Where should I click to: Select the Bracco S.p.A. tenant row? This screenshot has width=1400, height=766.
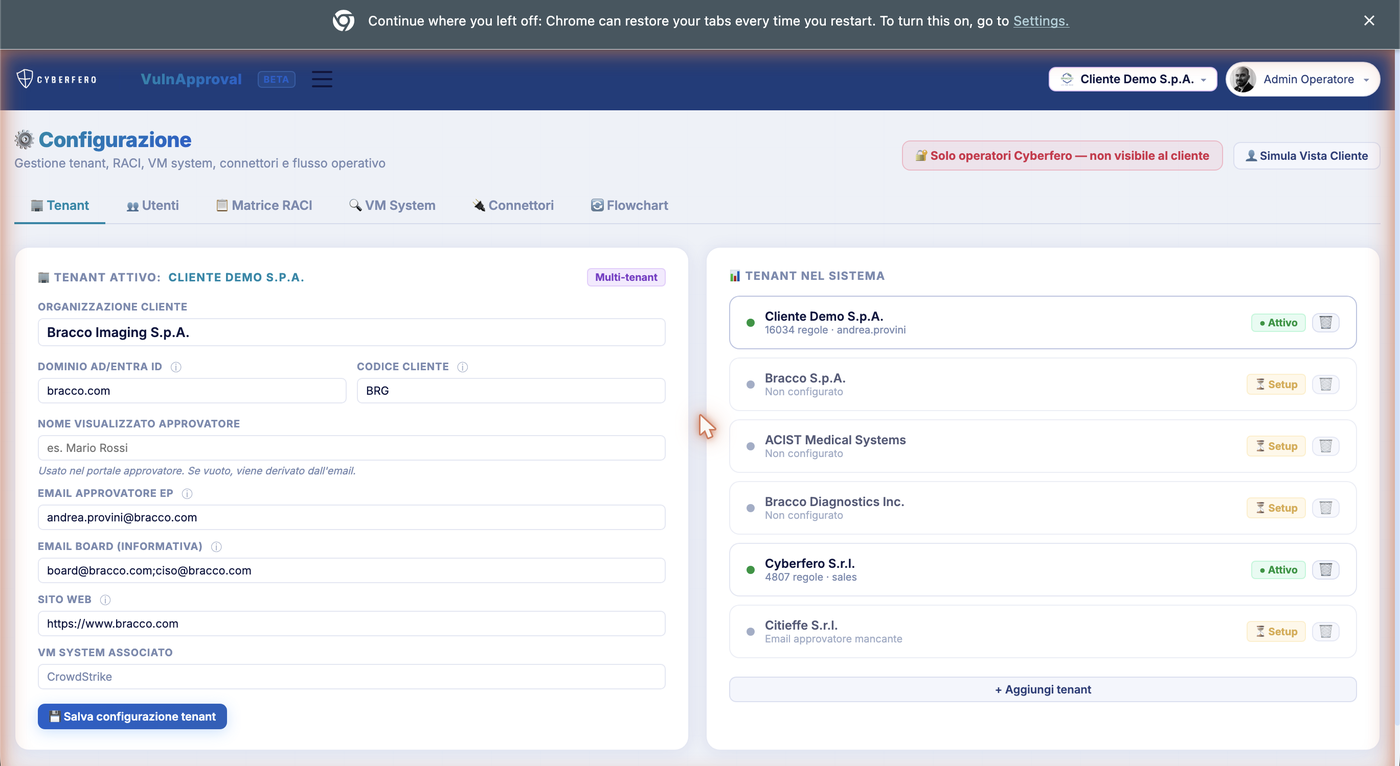(x=1043, y=384)
